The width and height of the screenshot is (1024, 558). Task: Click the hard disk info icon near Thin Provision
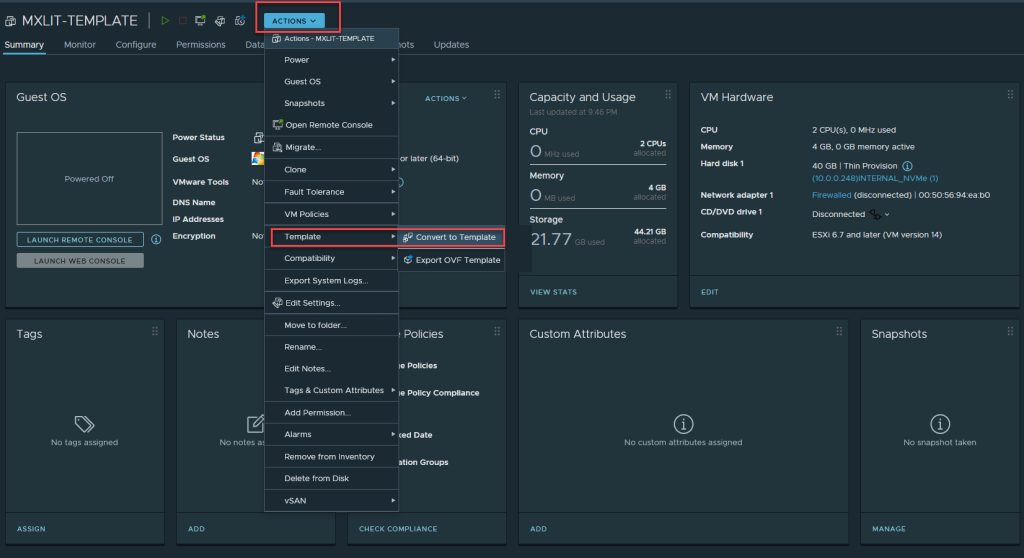tap(908, 165)
